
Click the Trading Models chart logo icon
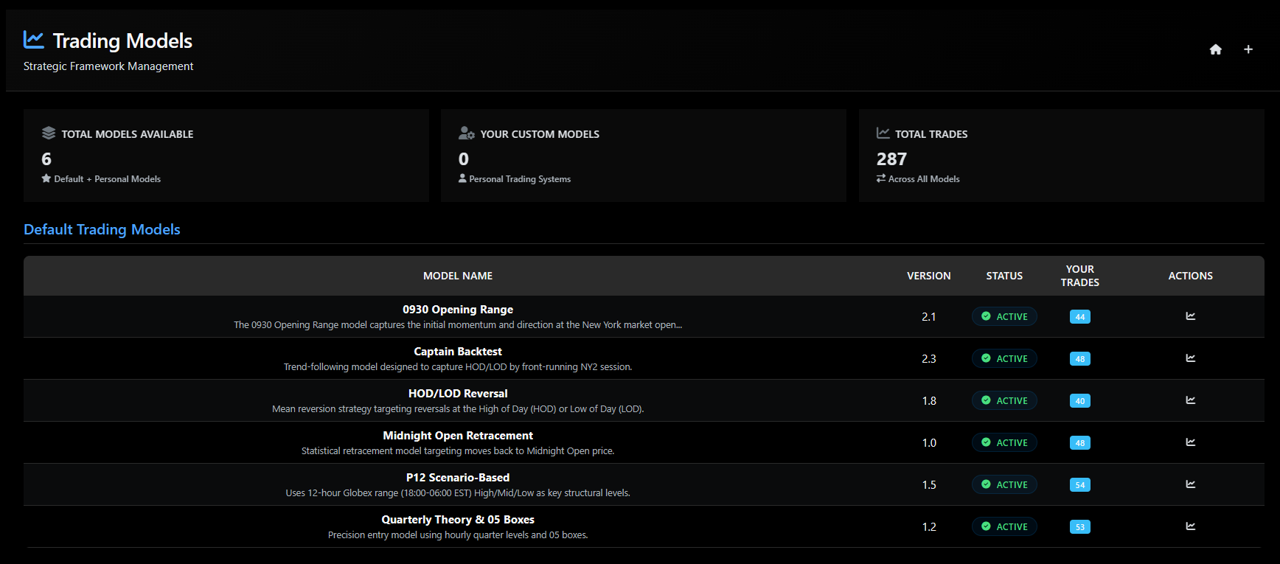(34, 40)
